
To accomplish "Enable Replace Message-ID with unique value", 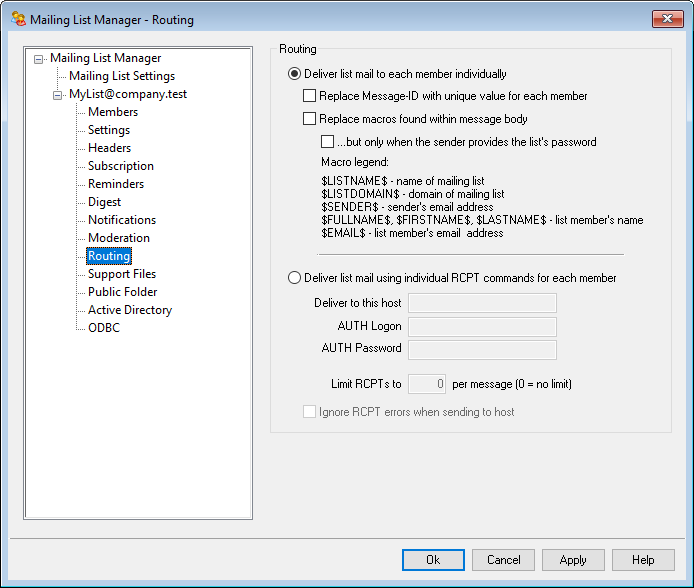I will 310,97.
